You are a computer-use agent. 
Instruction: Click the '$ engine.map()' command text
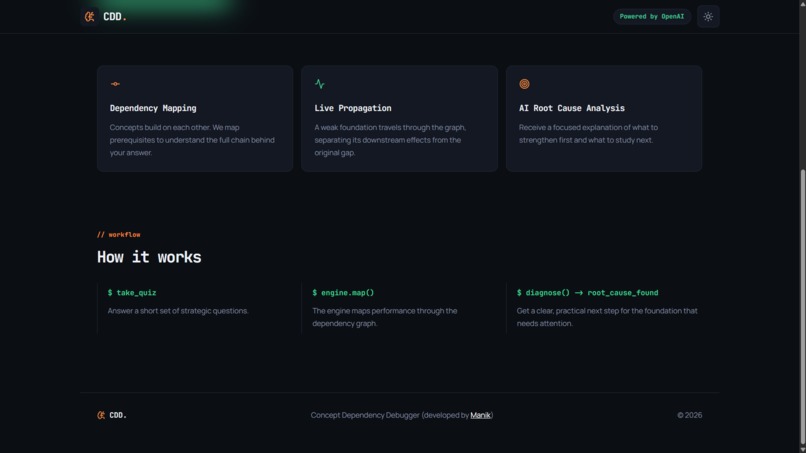point(343,293)
